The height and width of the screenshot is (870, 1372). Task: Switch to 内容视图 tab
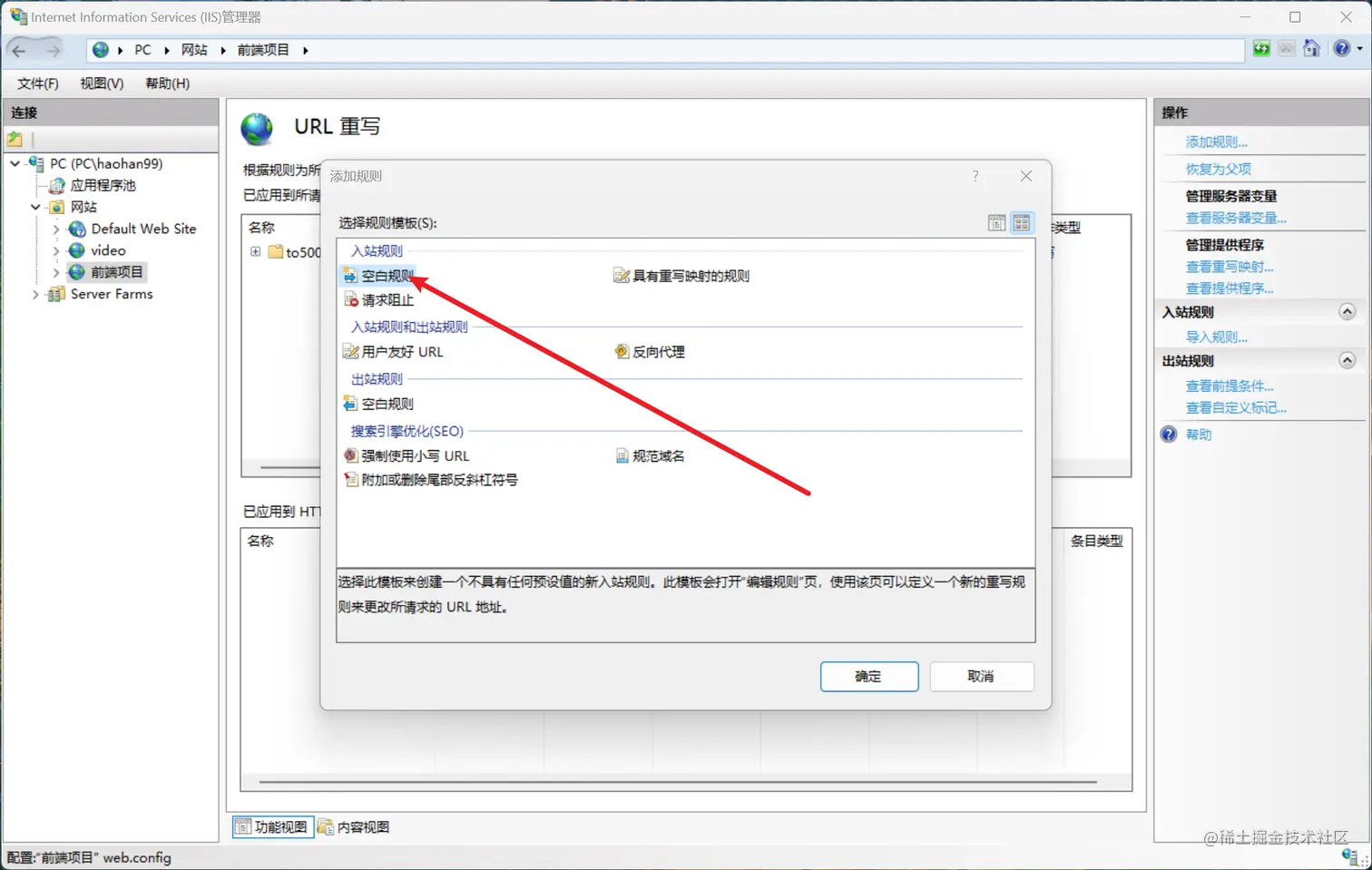(x=354, y=826)
